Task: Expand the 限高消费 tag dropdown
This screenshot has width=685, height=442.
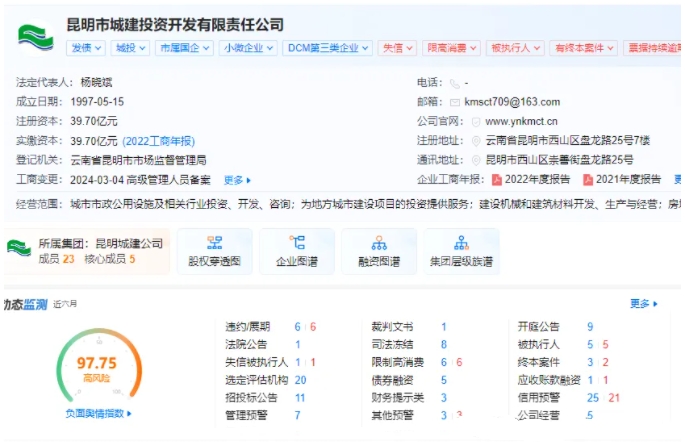Action: point(451,48)
